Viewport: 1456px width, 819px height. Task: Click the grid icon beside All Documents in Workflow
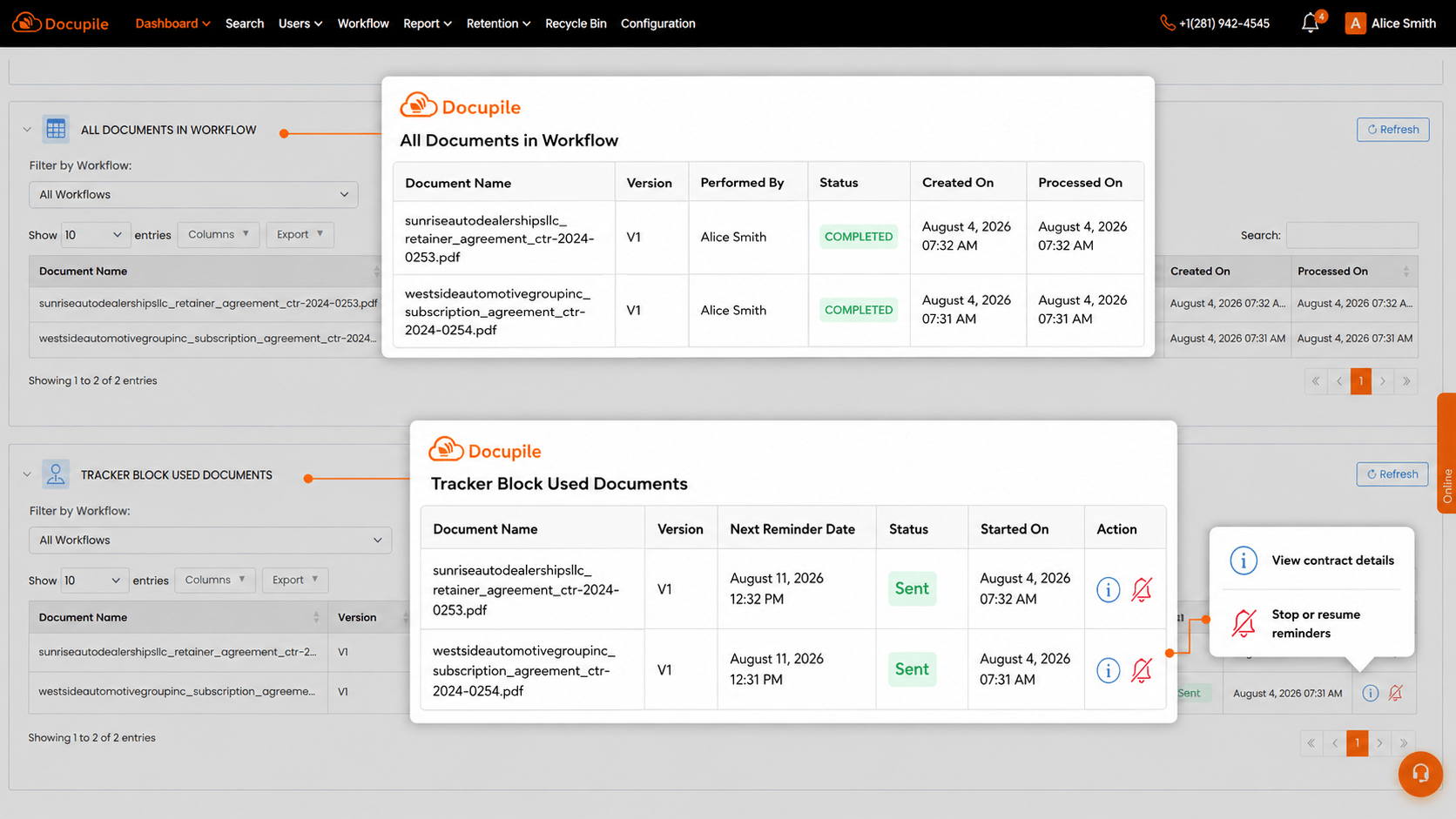(x=56, y=130)
